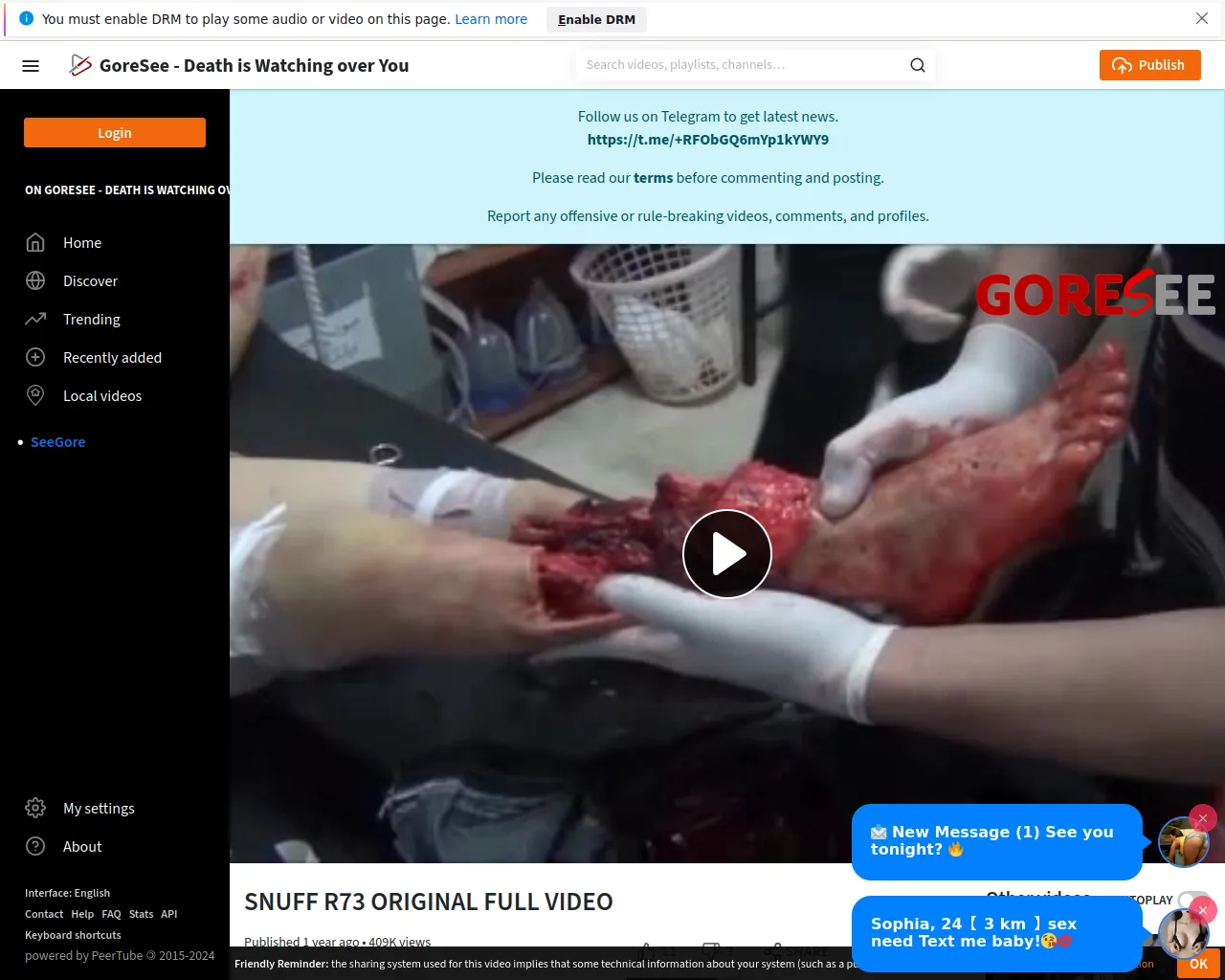Click the Trending arrow icon
This screenshot has width=1225, height=980.
(x=35, y=320)
